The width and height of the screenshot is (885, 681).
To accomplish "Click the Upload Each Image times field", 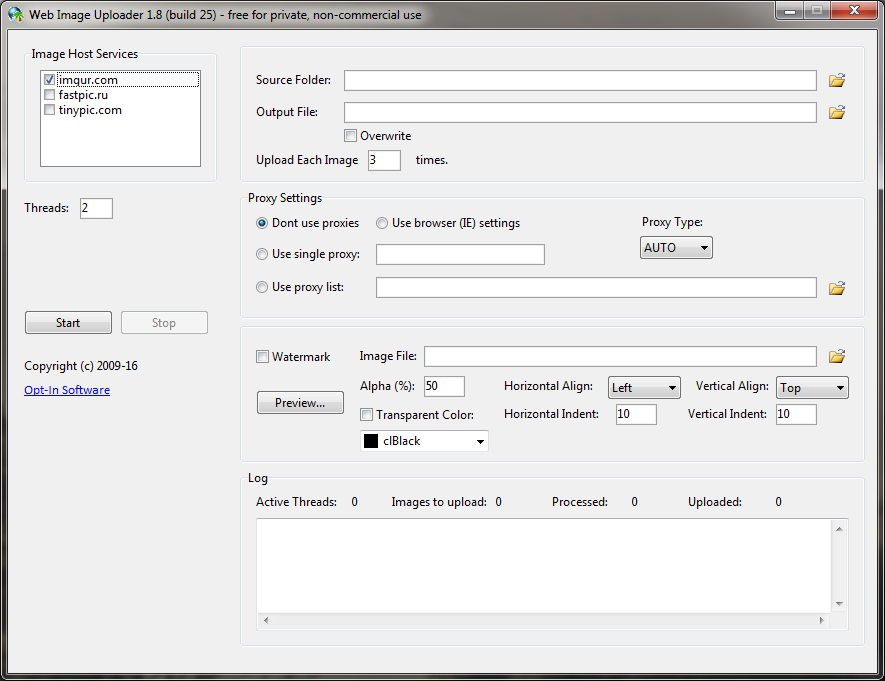I will coord(384,160).
